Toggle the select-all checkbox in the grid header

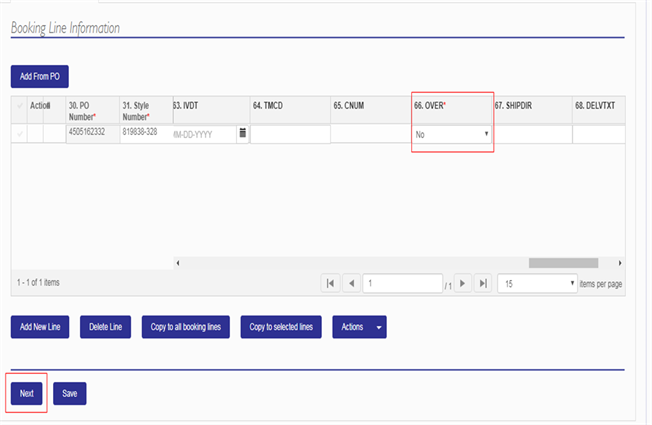[x=21, y=105]
